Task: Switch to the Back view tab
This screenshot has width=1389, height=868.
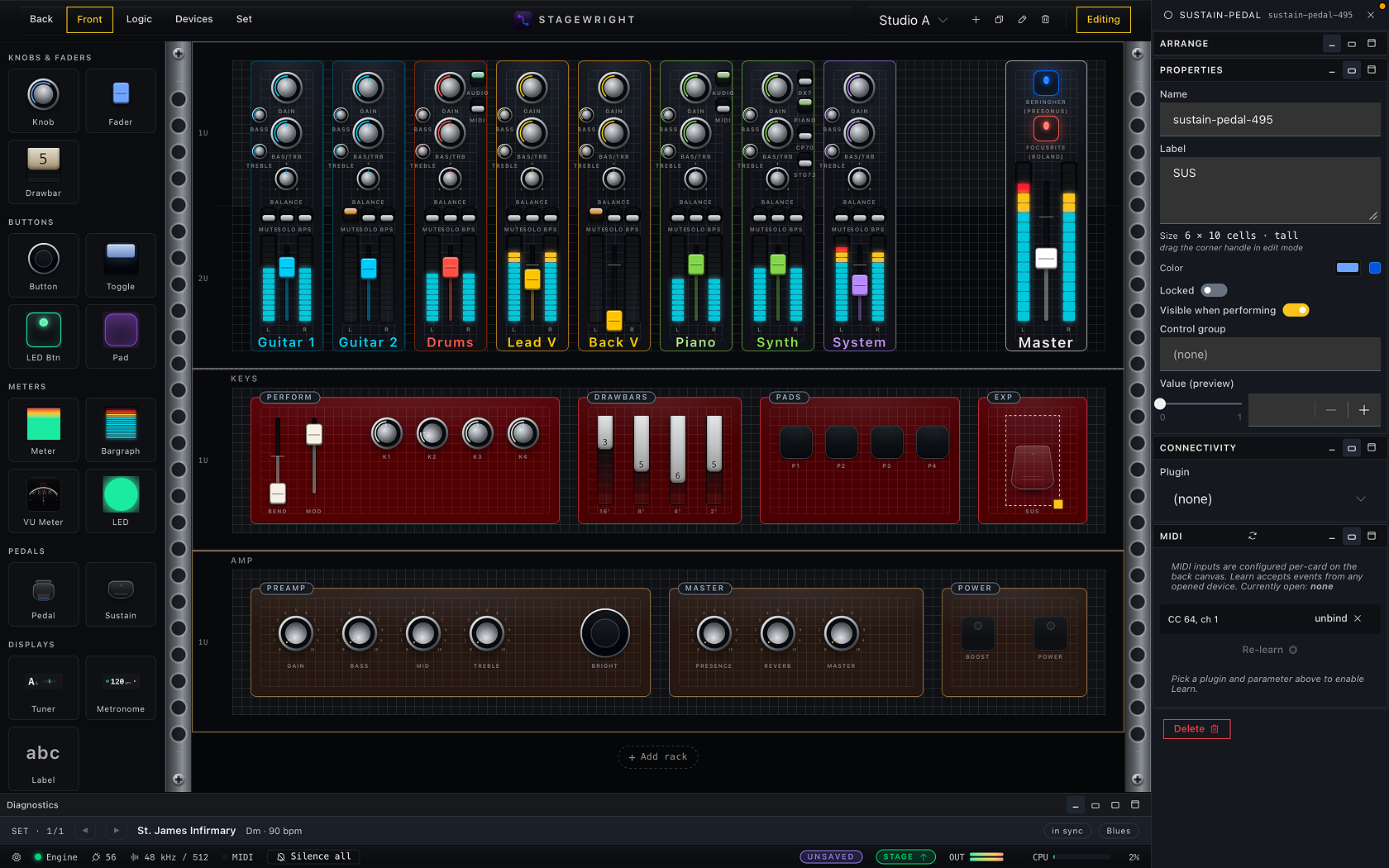Action: (x=41, y=19)
